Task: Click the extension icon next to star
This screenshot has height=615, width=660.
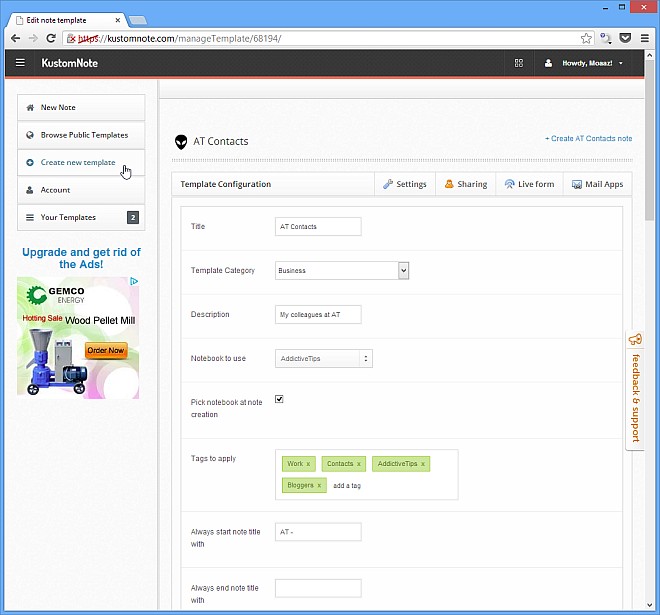Action: (605, 38)
